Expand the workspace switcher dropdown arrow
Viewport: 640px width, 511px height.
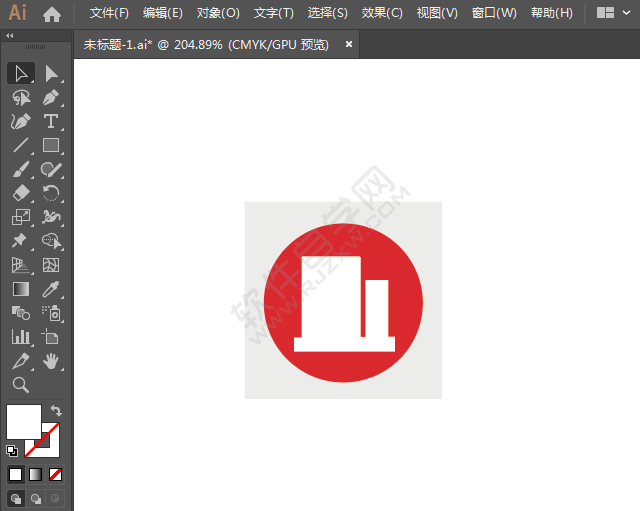pos(627,13)
